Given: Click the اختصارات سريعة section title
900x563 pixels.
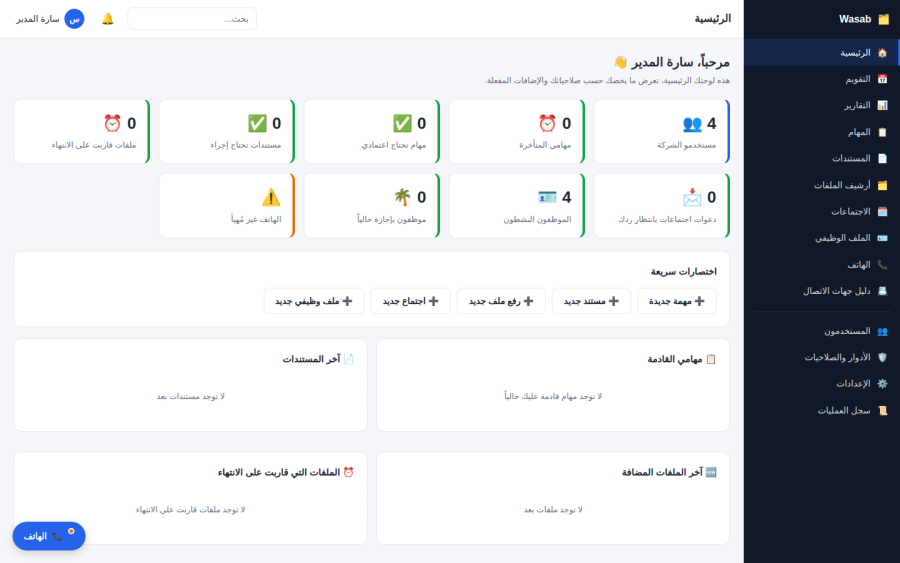Looking at the screenshot, I should 683,271.
